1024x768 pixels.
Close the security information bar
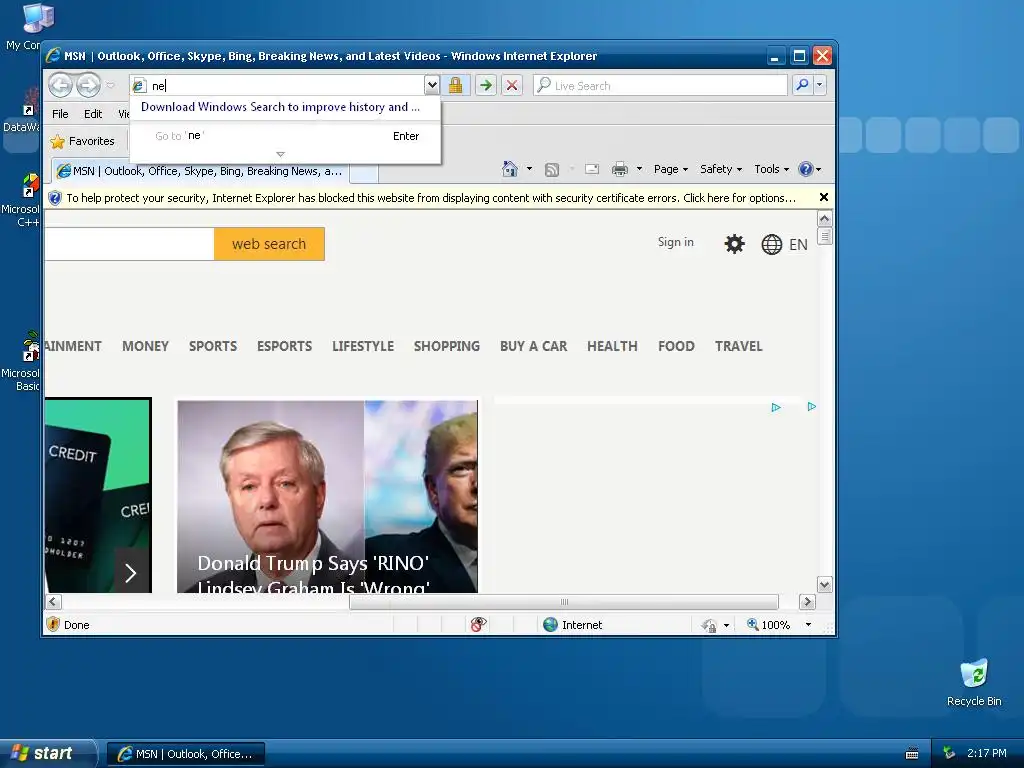pos(824,197)
